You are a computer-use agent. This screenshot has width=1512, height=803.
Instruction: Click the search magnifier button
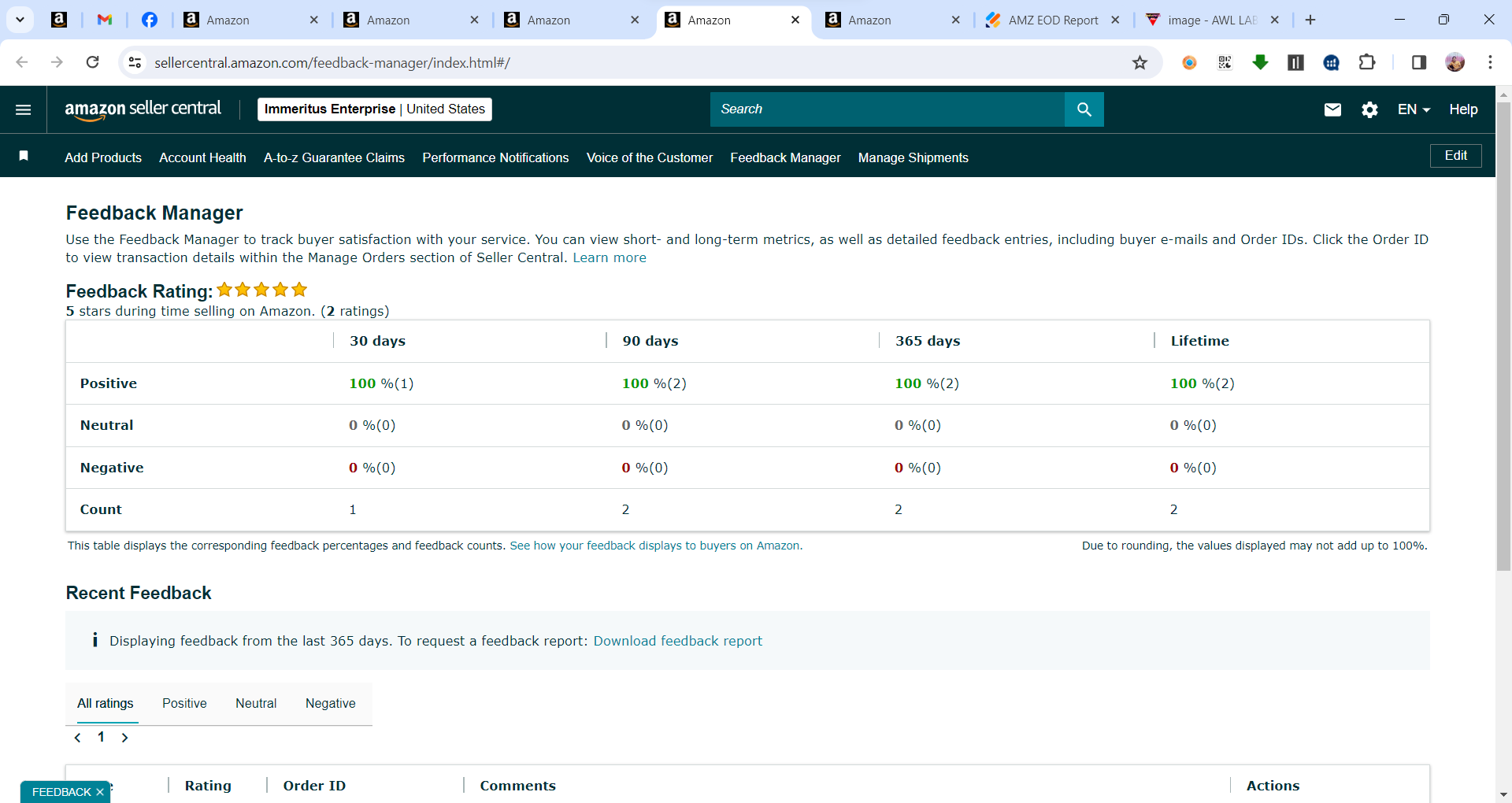click(x=1084, y=109)
